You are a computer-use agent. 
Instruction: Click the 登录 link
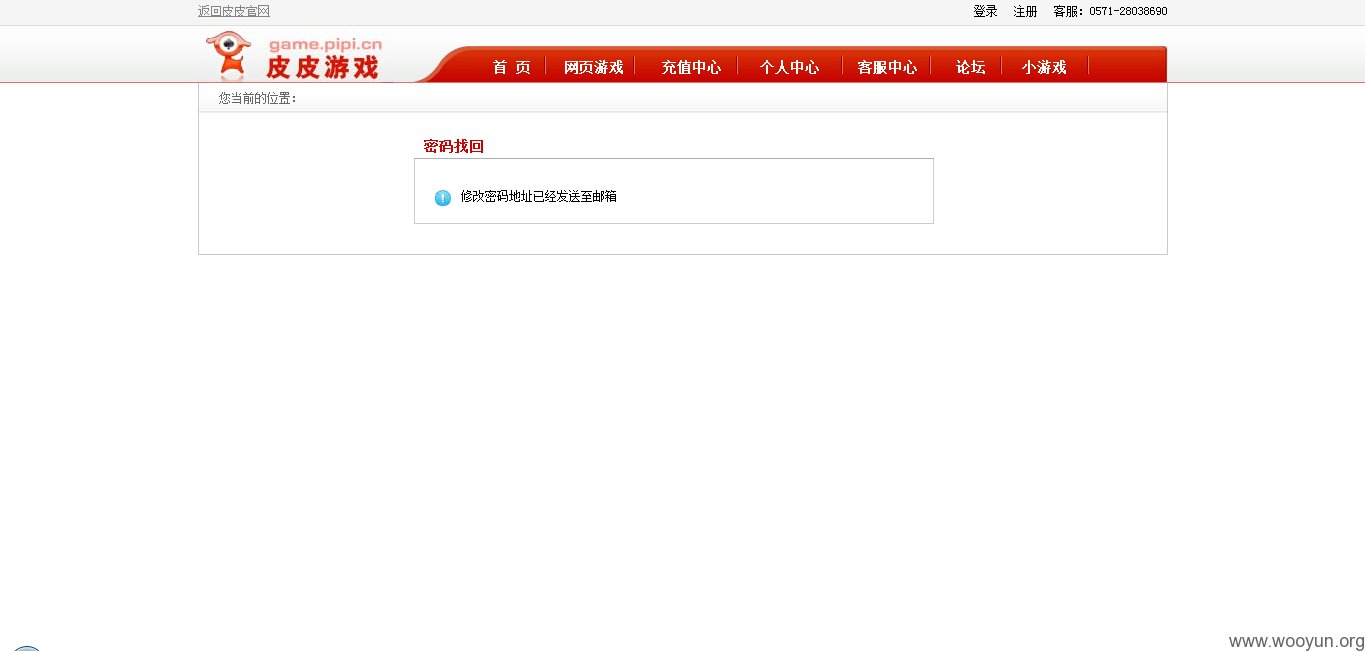[985, 11]
